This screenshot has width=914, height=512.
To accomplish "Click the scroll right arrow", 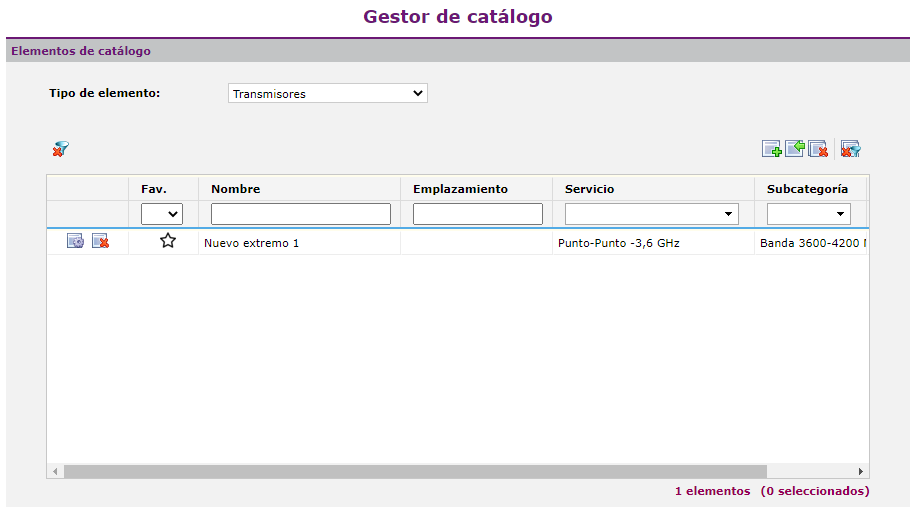I will [860, 471].
